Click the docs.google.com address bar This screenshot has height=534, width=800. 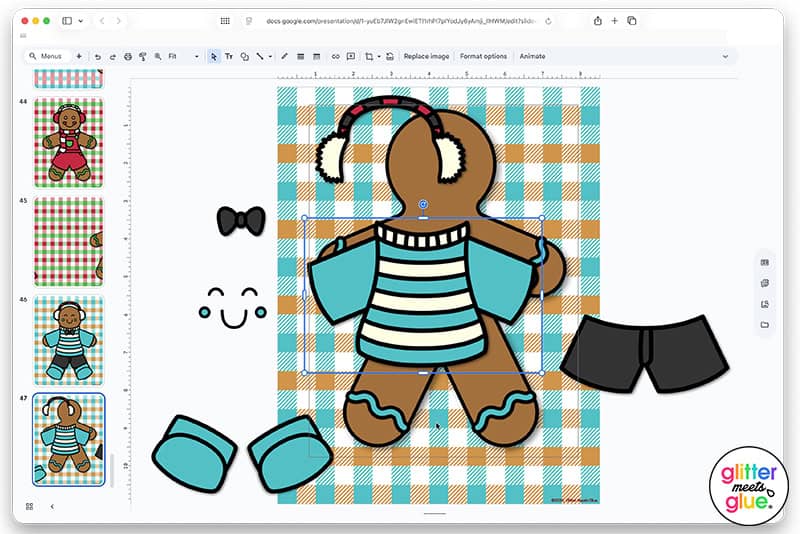401,21
